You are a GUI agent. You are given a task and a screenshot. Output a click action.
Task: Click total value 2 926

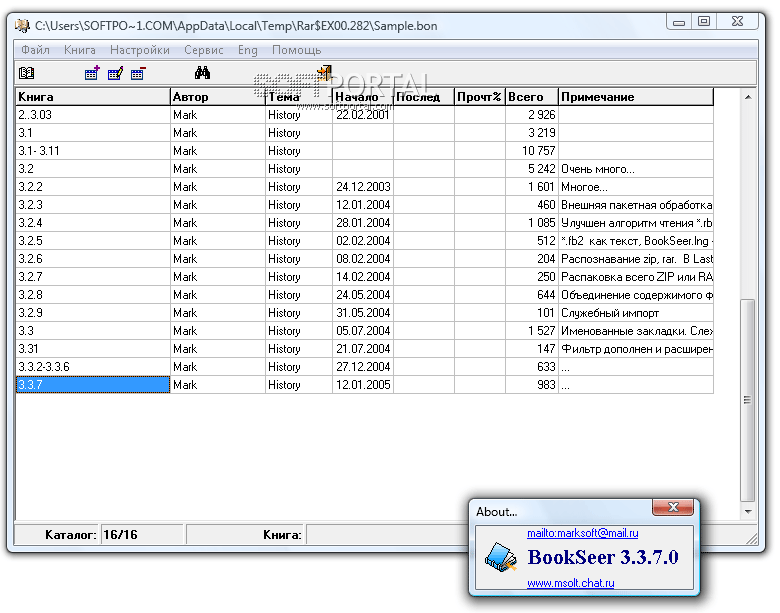click(541, 115)
